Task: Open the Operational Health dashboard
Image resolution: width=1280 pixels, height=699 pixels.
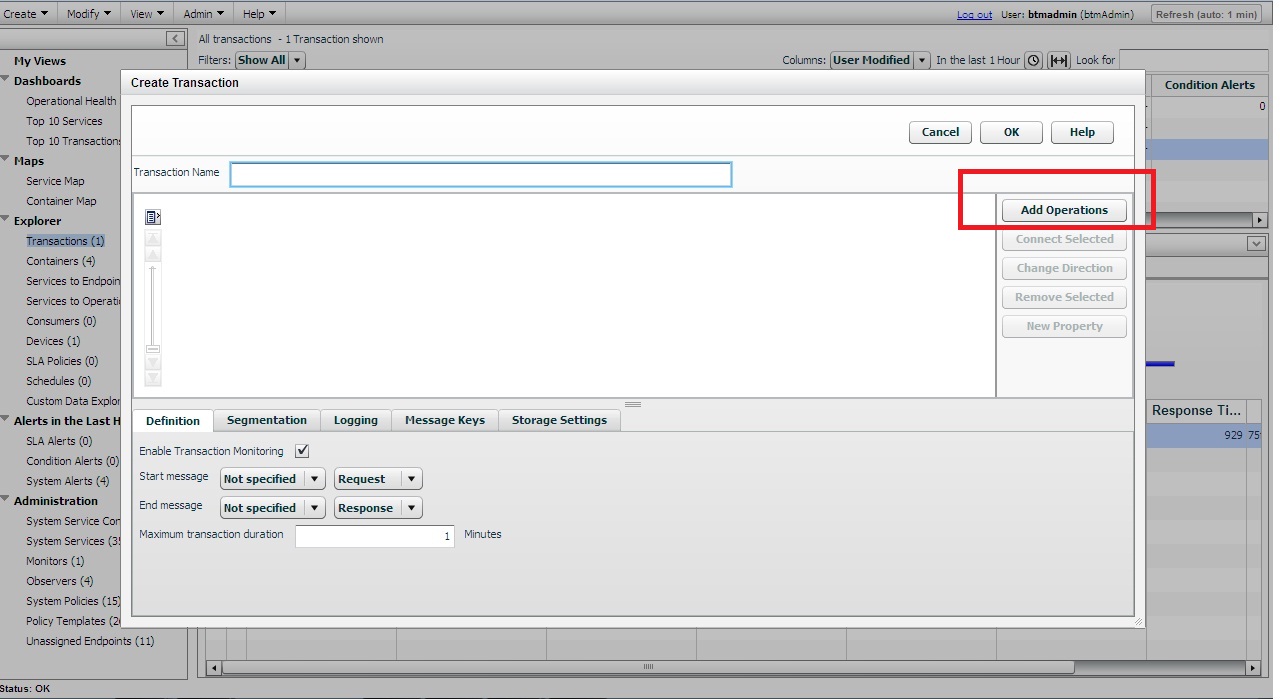Action: click(x=72, y=100)
